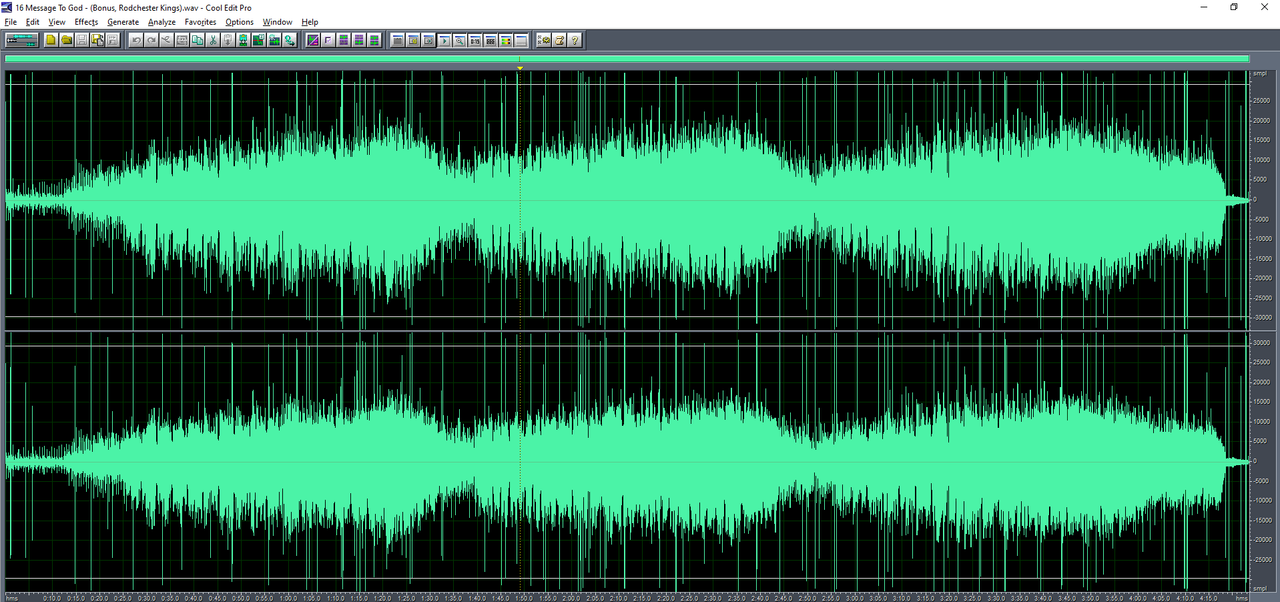Click the Cool Edit Pro title bar icon
Image resolution: width=1280 pixels, height=602 pixels.
[x=7, y=7]
